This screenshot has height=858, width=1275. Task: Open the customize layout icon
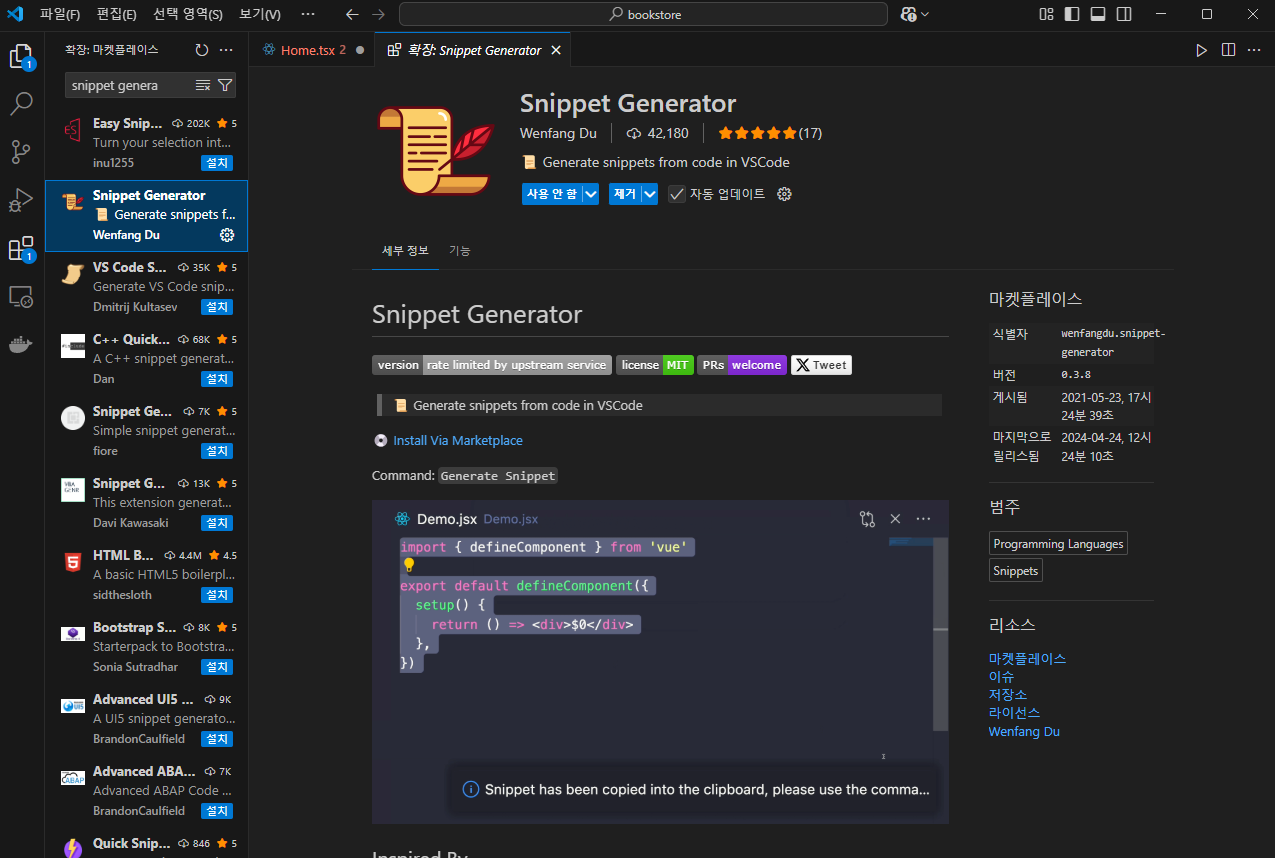click(1046, 14)
